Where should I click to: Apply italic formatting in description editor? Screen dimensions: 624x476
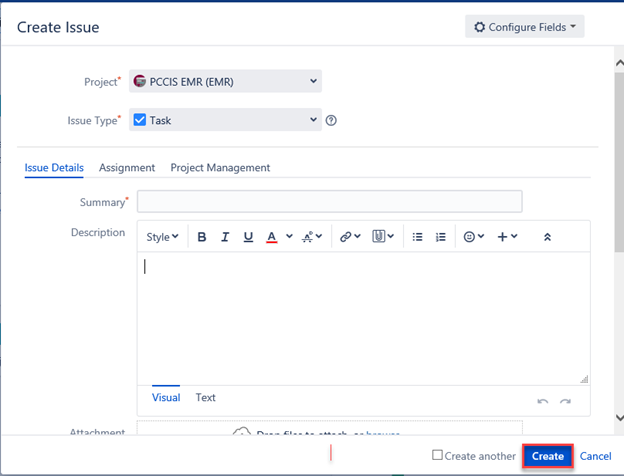(225, 237)
